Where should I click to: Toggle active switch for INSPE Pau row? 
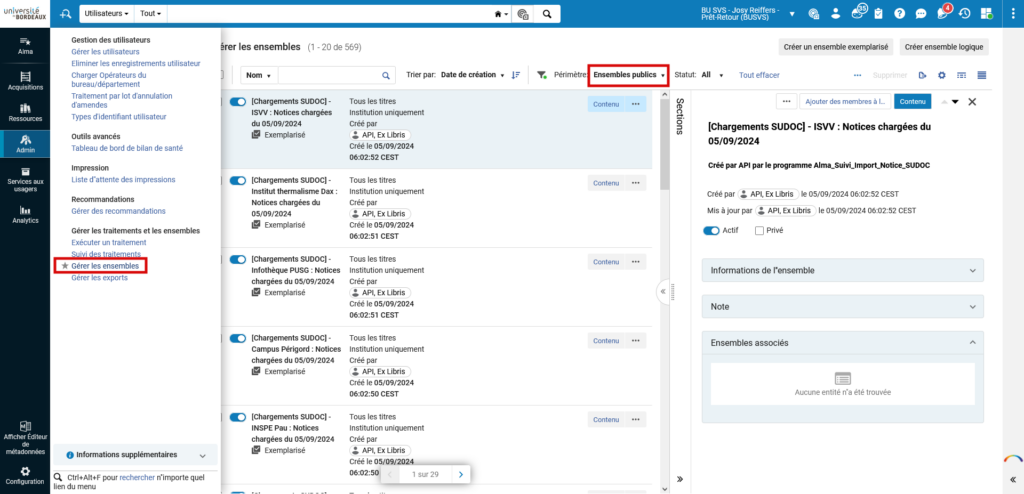coord(238,417)
